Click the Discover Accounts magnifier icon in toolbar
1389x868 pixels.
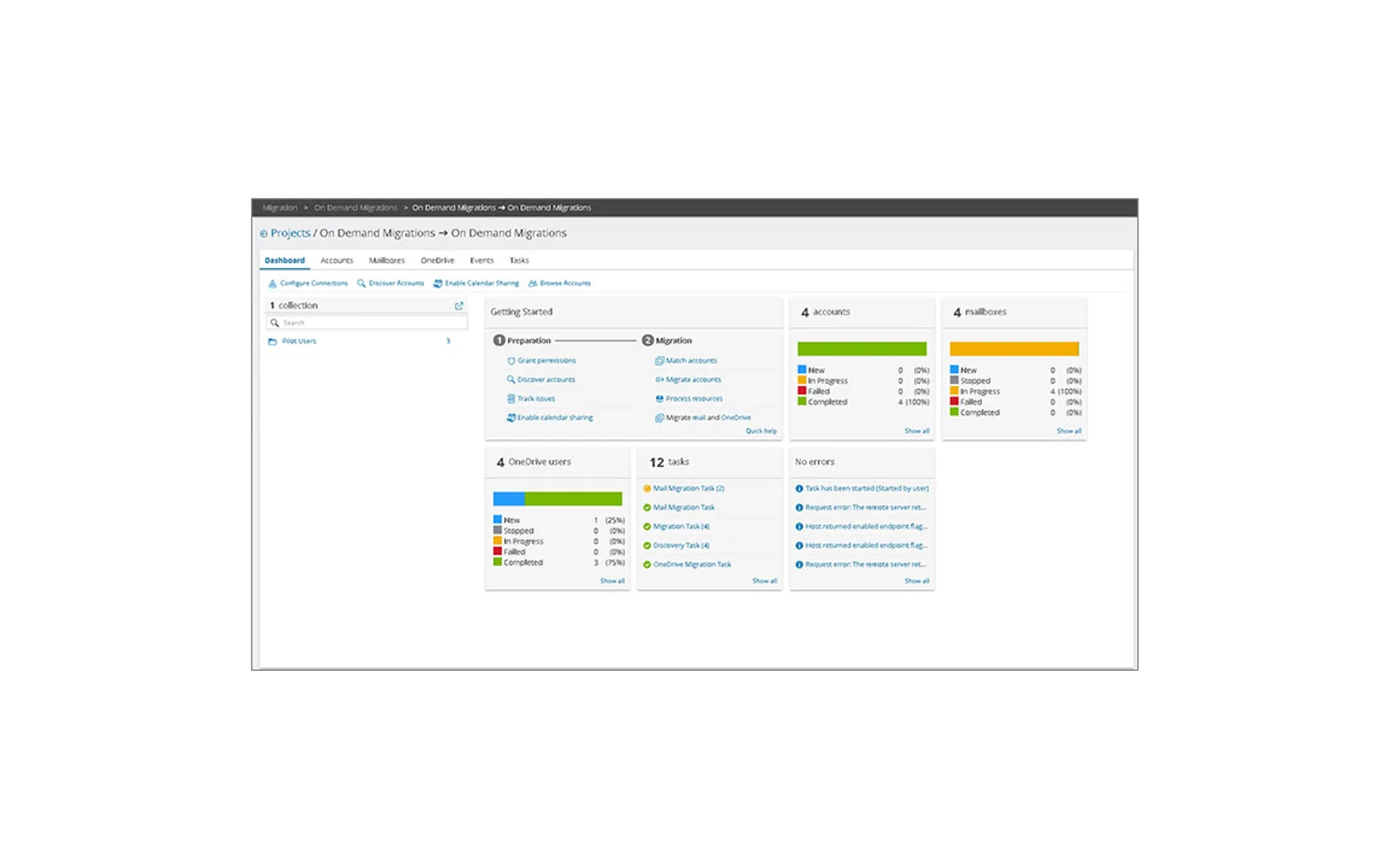tap(361, 283)
